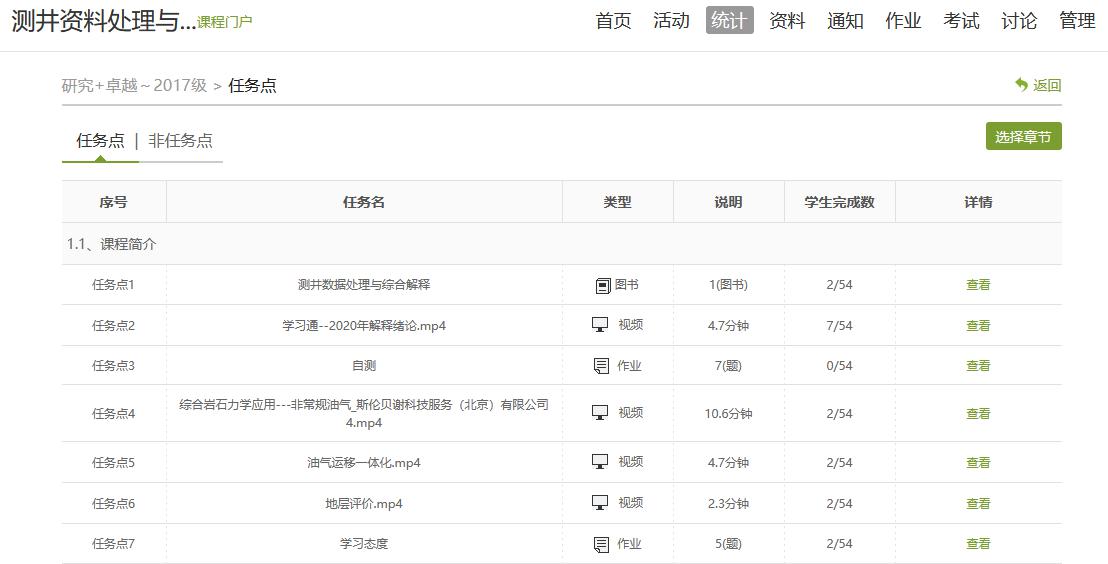Click the video icon for 油气运移一体化.mp4
The height and width of the screenshot is (564, 1108).
tap(600, 462)
